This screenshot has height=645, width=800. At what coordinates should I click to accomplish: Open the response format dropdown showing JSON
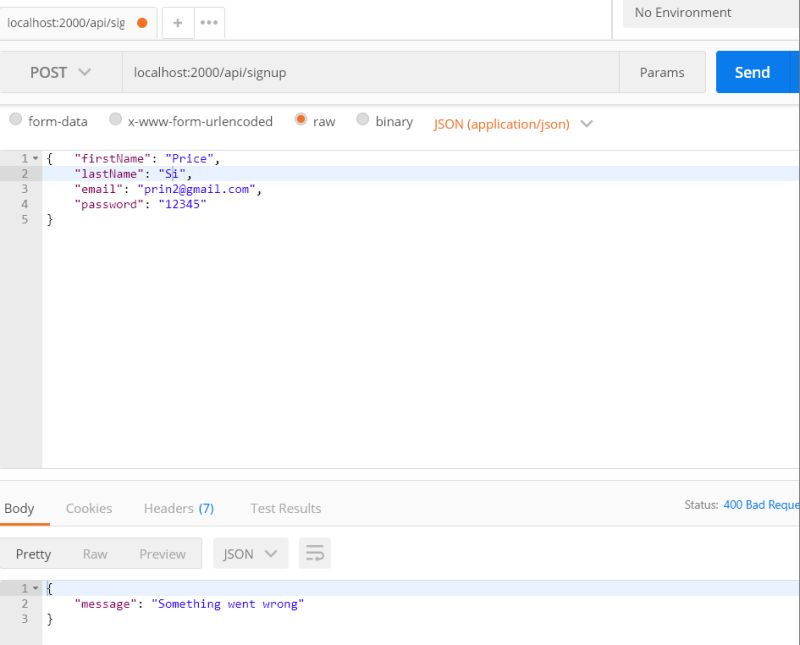(250, 553)
